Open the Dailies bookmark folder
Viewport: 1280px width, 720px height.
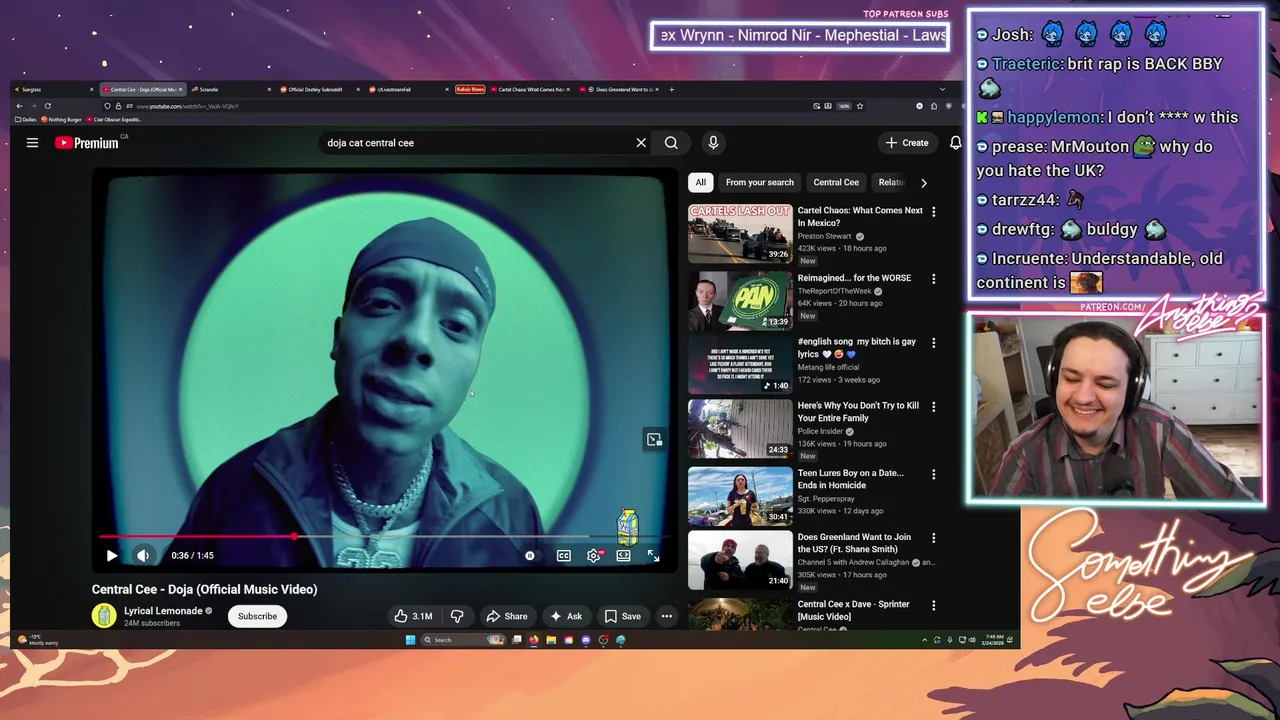tap(27, 119)
